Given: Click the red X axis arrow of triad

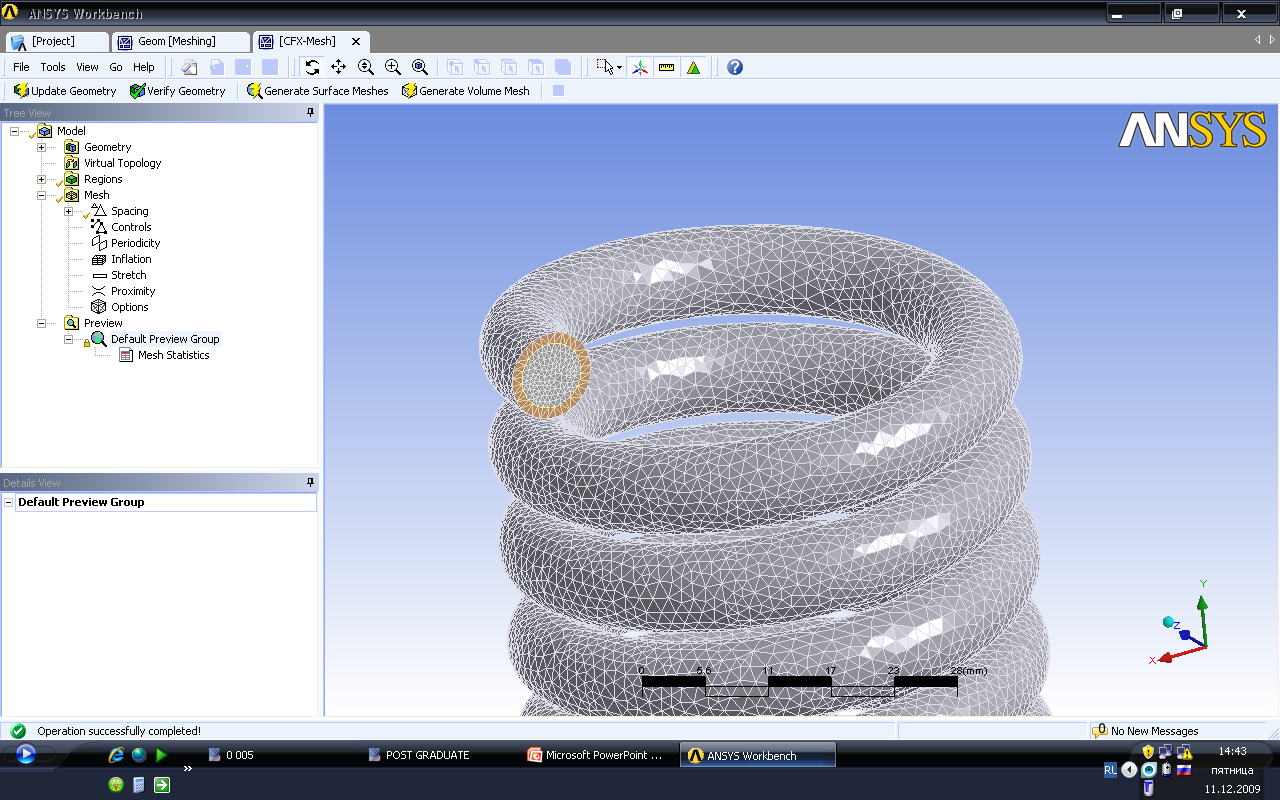Looking at the screenshot, I should point(1164,658).
